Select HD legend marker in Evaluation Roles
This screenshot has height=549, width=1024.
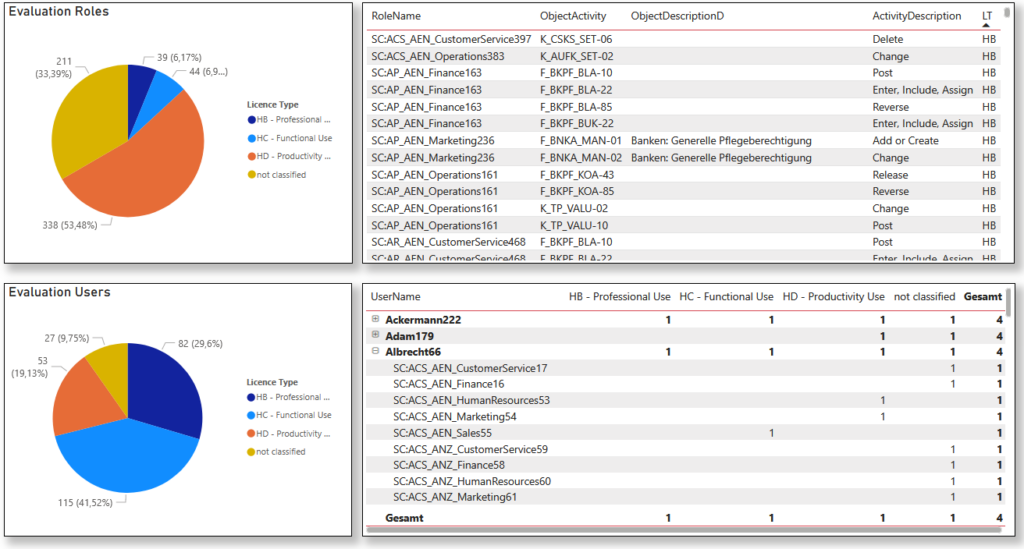coord(252,156)
